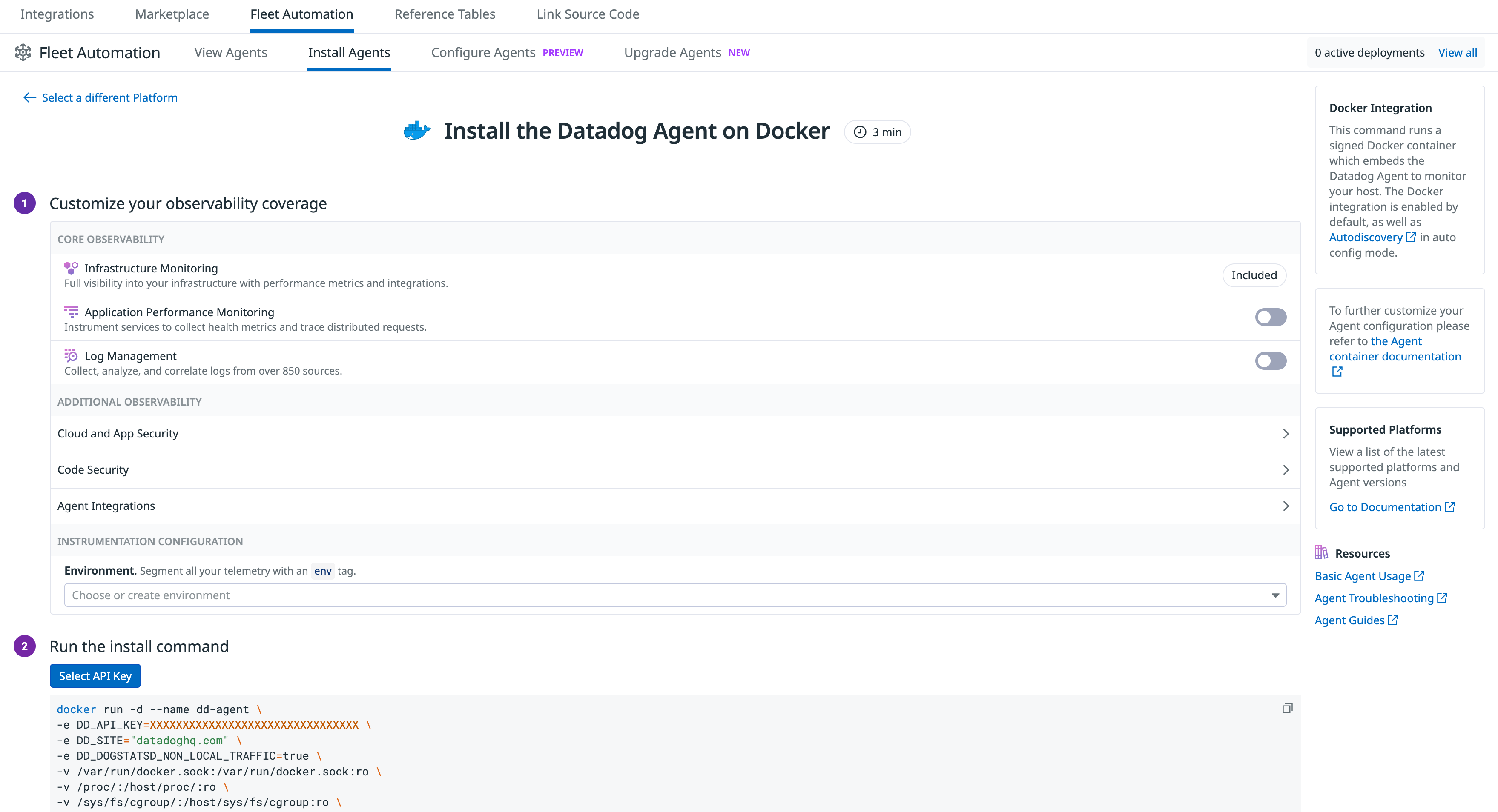Click the 0 active deployments text

tap(1369, 52)
